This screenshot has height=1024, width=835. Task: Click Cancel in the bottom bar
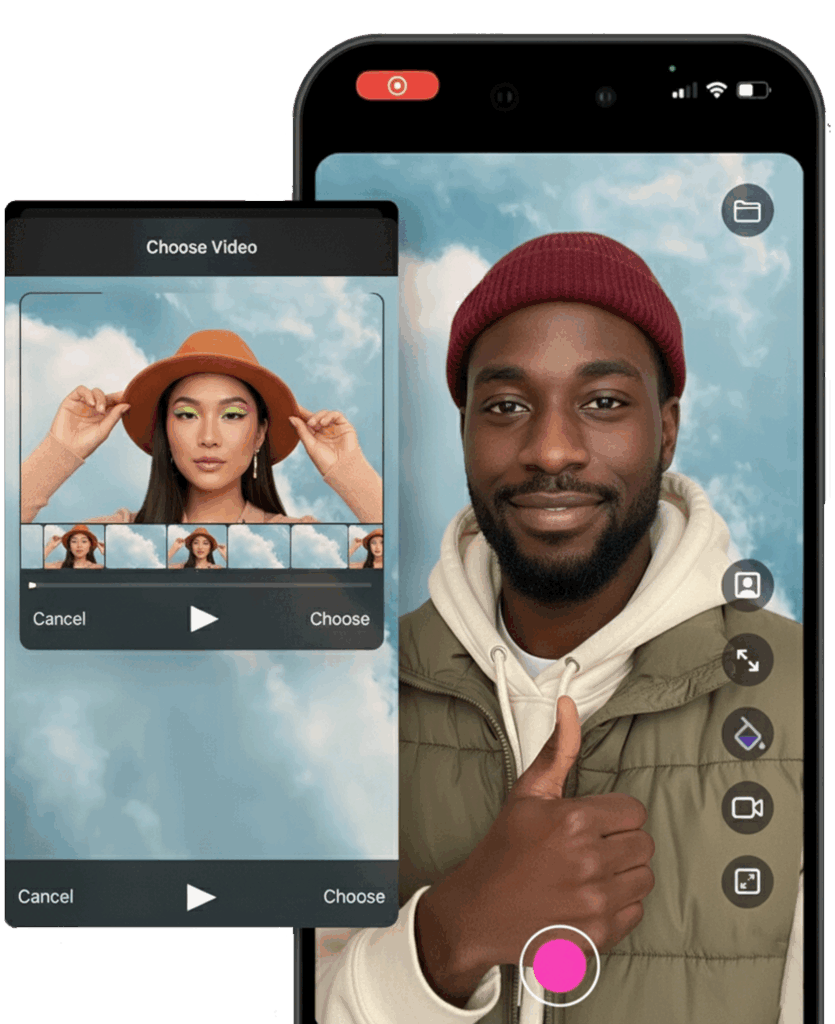click(46, 897)
